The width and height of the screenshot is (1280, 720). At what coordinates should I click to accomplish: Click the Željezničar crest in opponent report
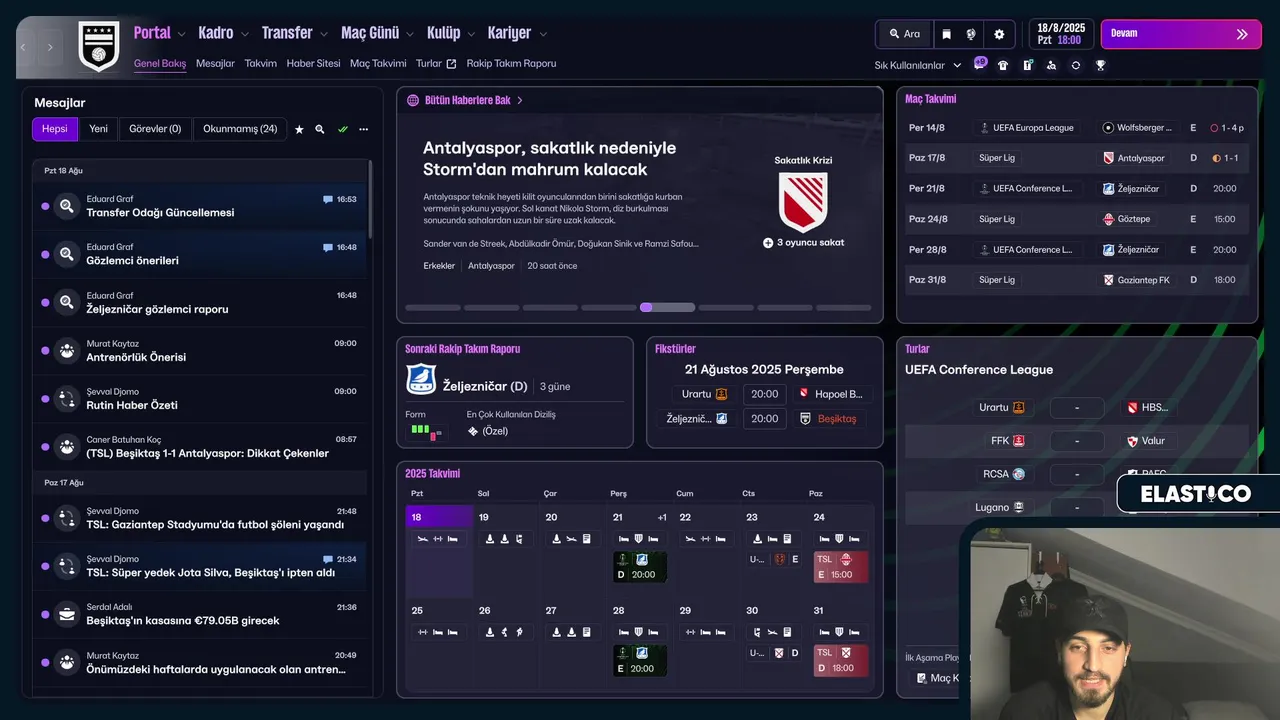point(421,380)
